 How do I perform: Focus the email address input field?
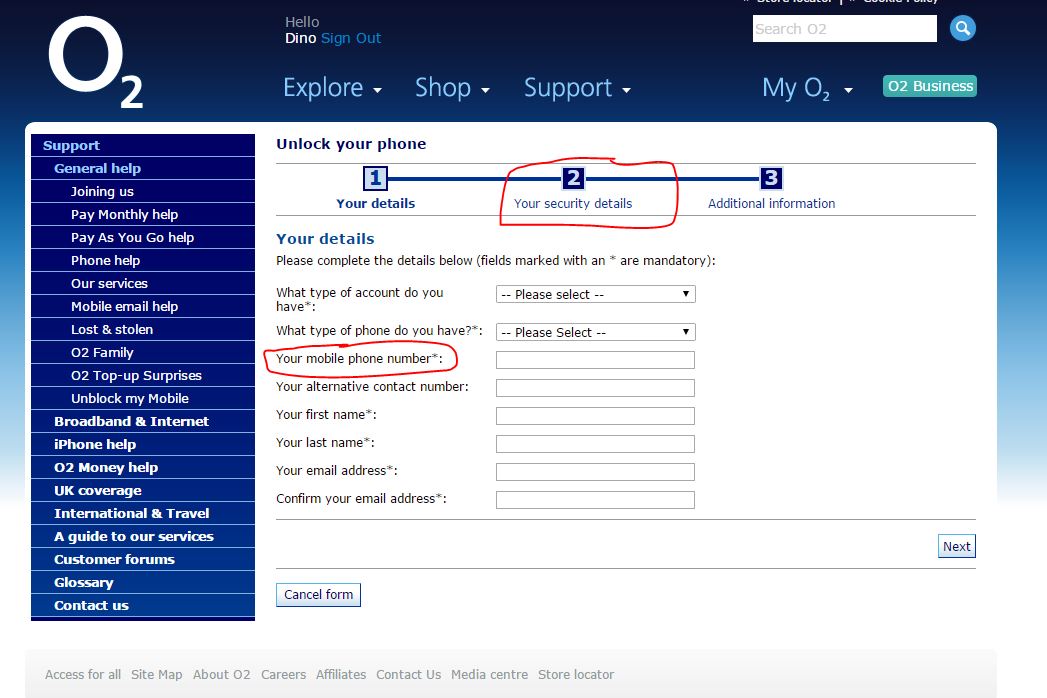(x=595, y=472)
